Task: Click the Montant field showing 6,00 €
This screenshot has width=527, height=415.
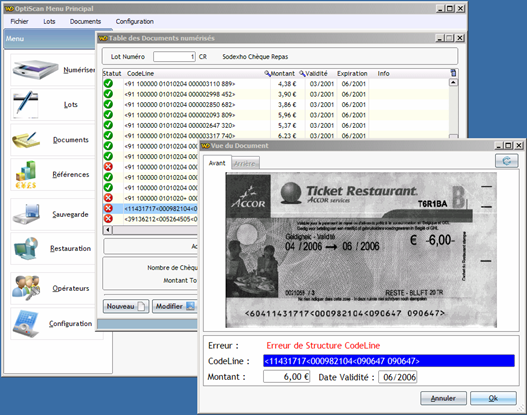Action: (x=286, y=377)
